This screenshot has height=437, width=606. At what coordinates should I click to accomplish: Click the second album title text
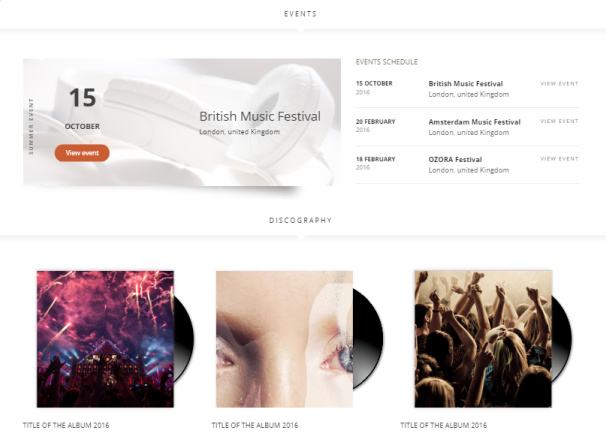pyautogui.click(x=255, y=425)
